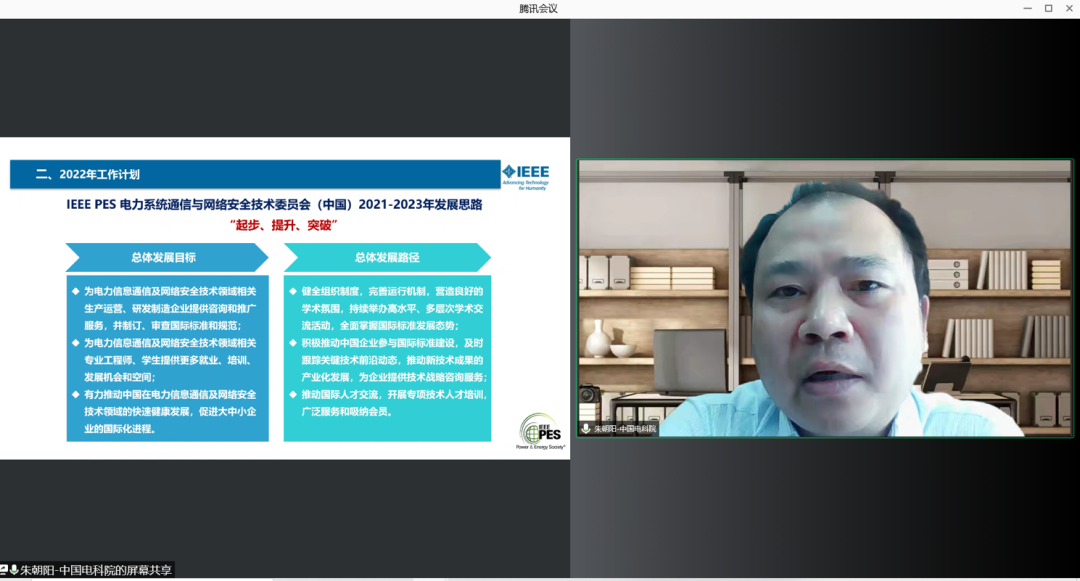The image size is (1080, 581).
Task: Select the 朱朝阳-中国电科院 speaker video tile
Action: (825, 298)
